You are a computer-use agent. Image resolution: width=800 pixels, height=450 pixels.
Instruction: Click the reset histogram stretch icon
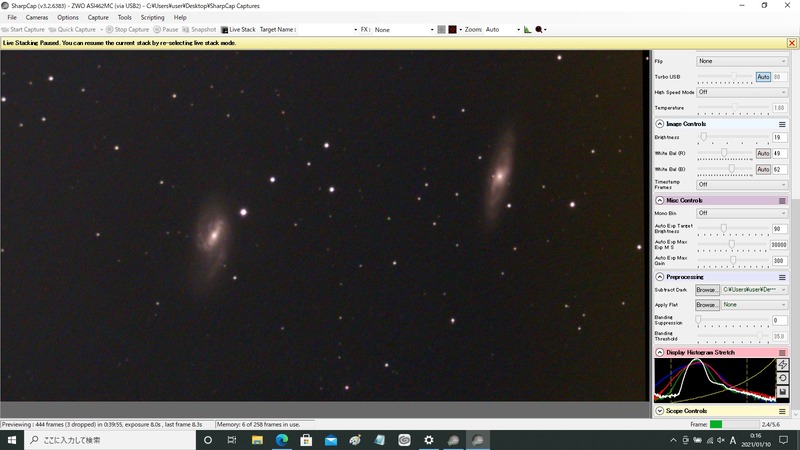click(x=783, y=378)
